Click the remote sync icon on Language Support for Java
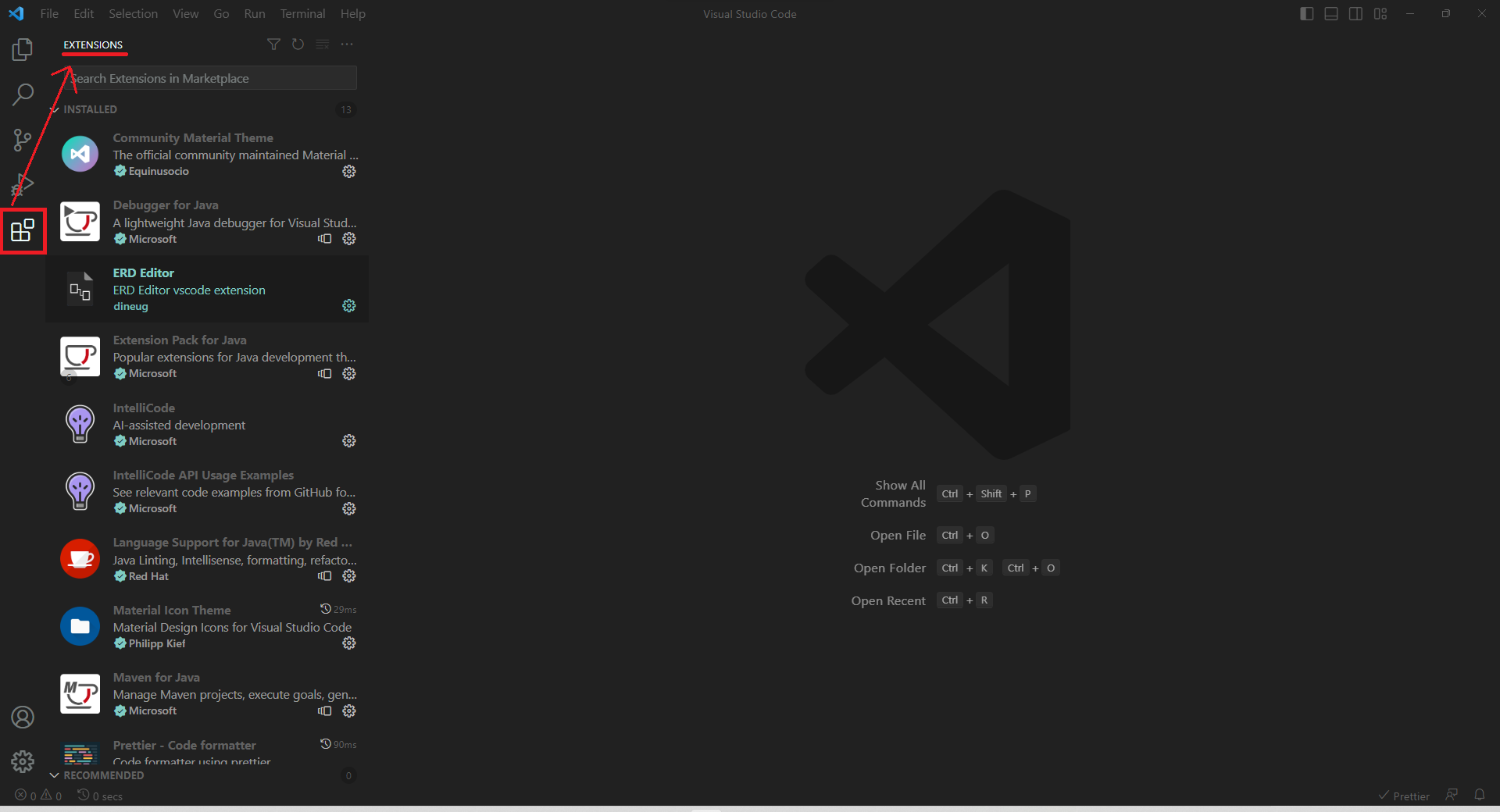 tap(325, 576)
